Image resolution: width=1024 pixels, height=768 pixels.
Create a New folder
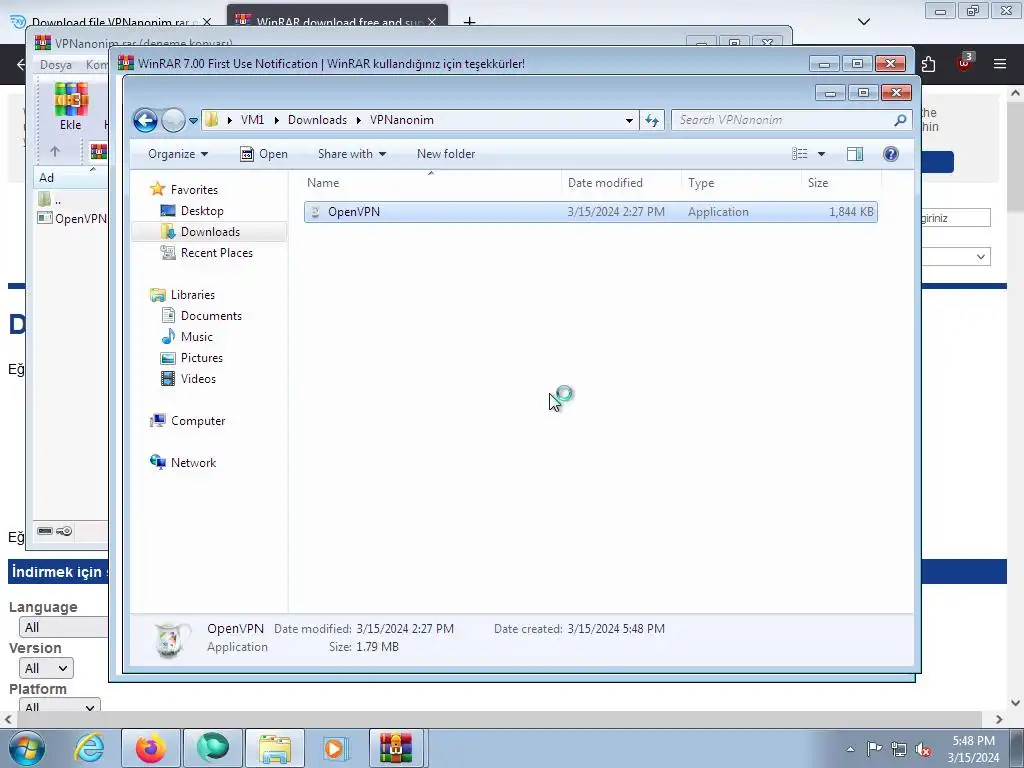click(446, 154)
